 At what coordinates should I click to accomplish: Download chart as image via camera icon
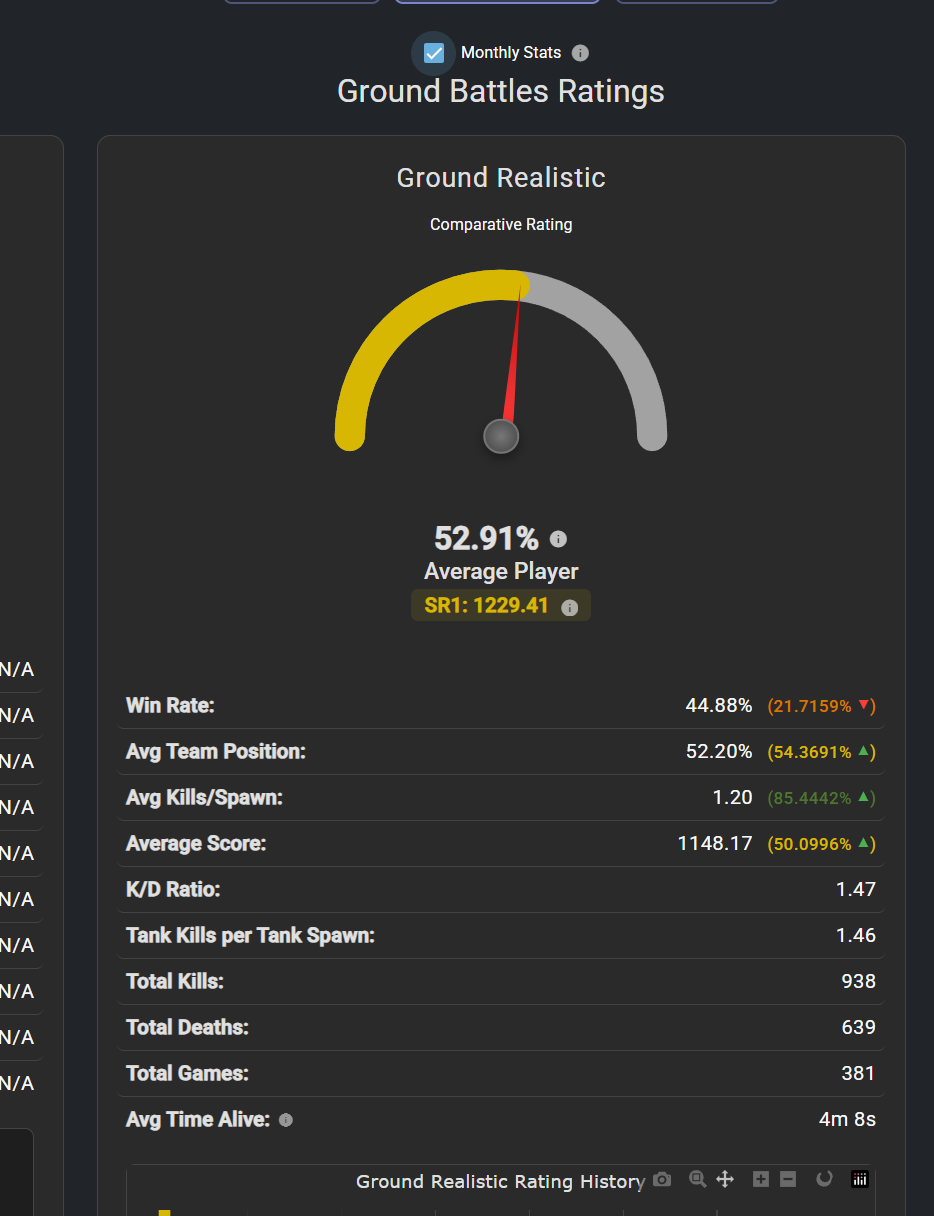662,1180
